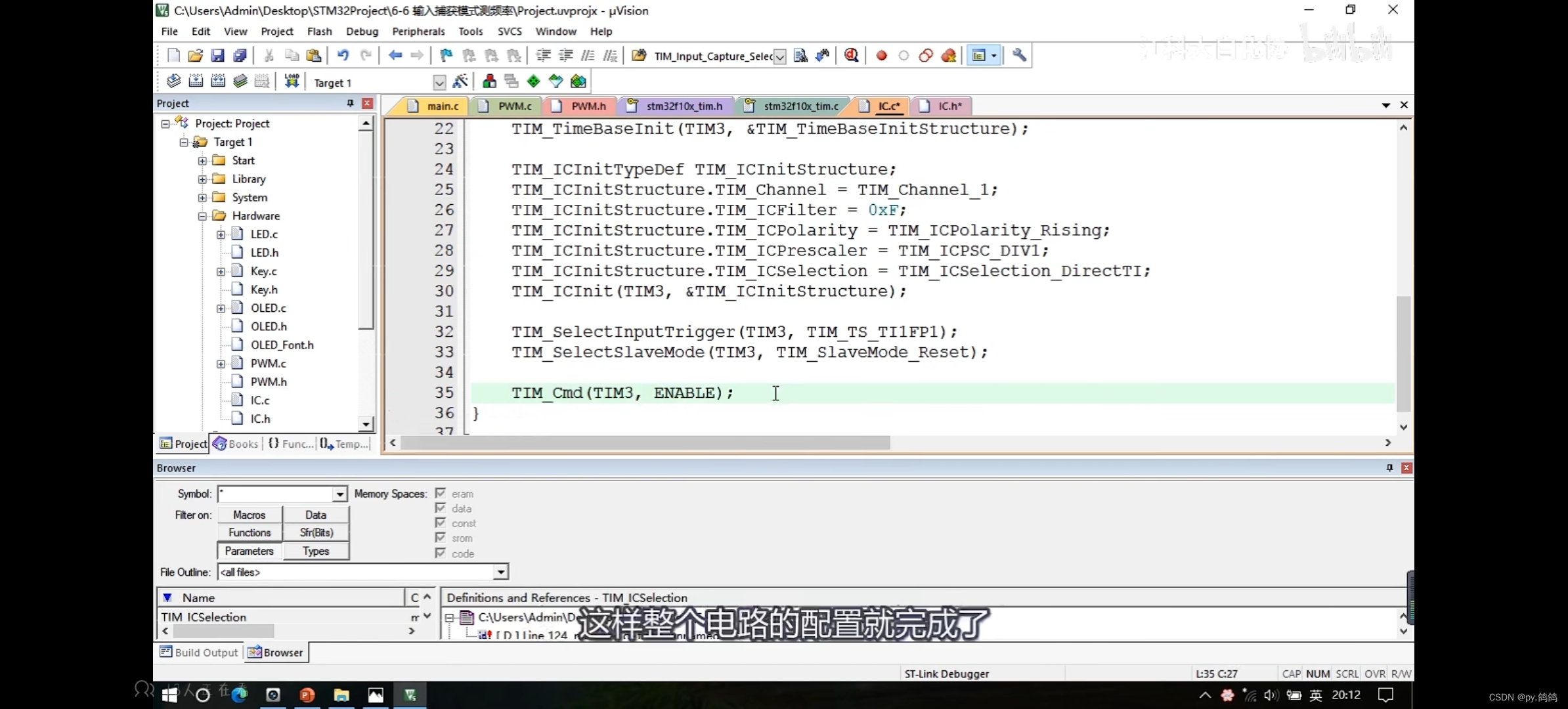Toggle the Types filter button
Screen dimensions: 1568x709
pyautogui.click(x=316, y=551)
